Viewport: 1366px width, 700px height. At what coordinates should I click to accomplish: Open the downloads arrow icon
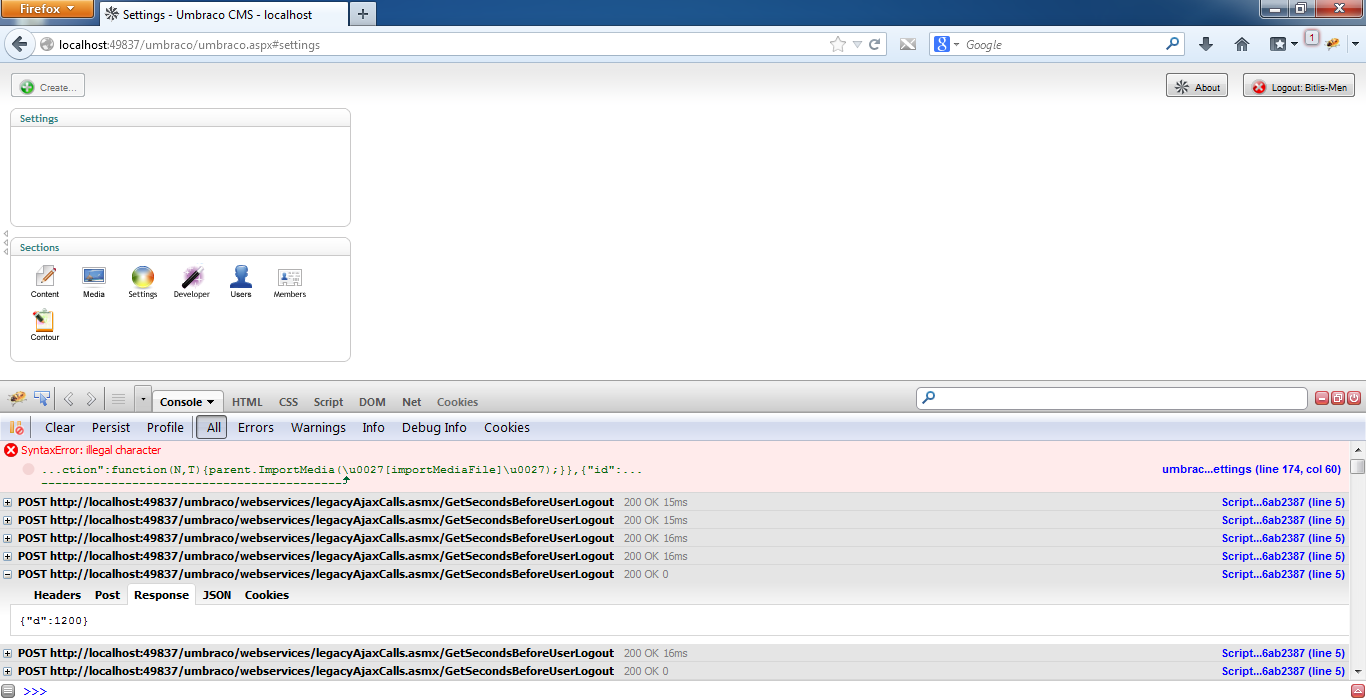[1205, 44]
